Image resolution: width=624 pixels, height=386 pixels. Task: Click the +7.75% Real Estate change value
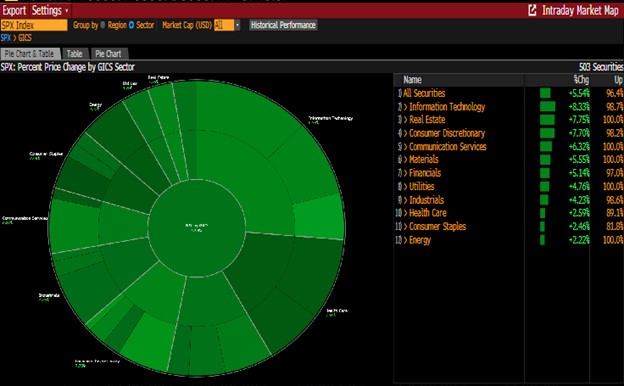tap(579, 119)
